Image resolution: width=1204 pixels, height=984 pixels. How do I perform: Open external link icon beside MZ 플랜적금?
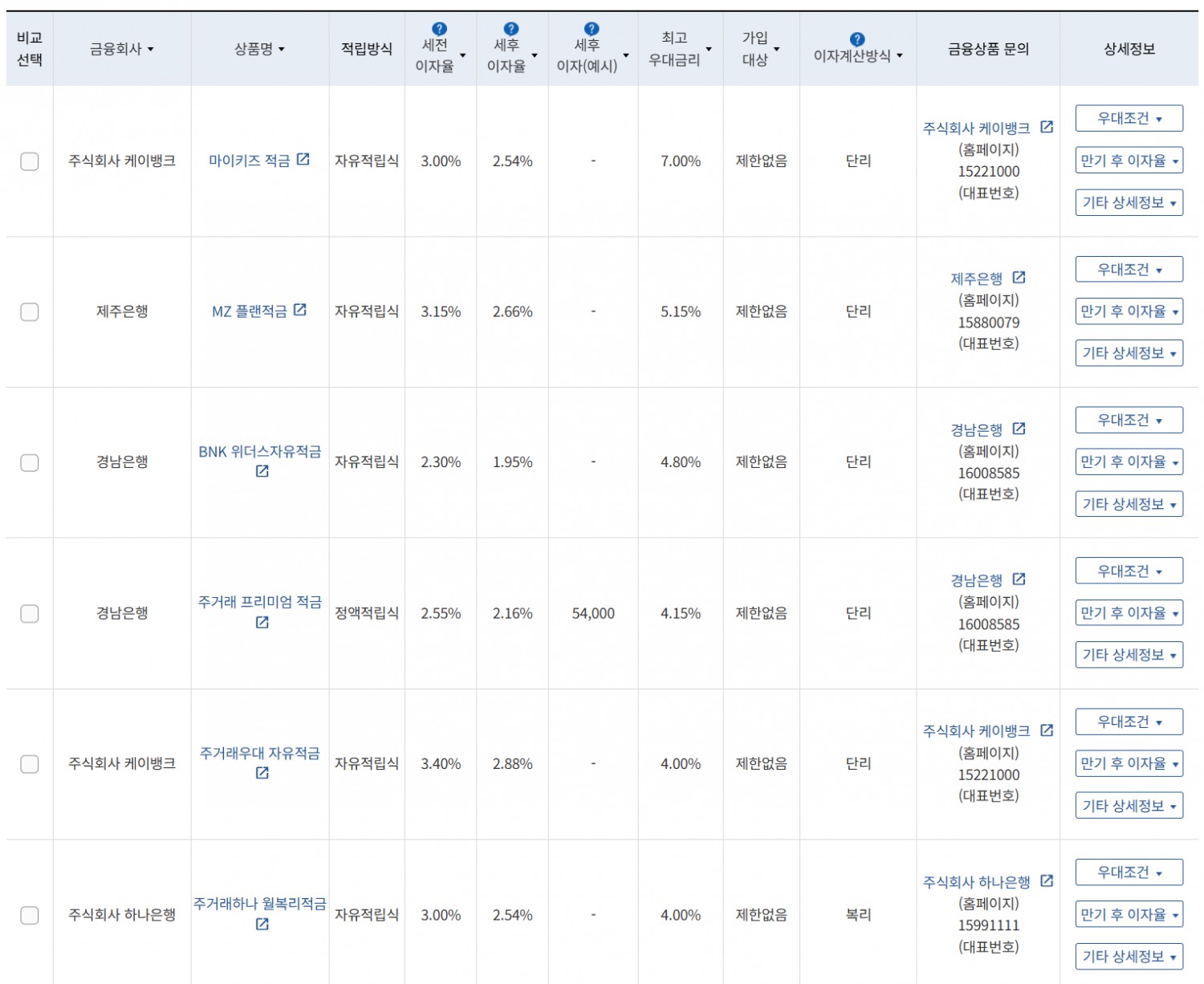pos(299,310)
